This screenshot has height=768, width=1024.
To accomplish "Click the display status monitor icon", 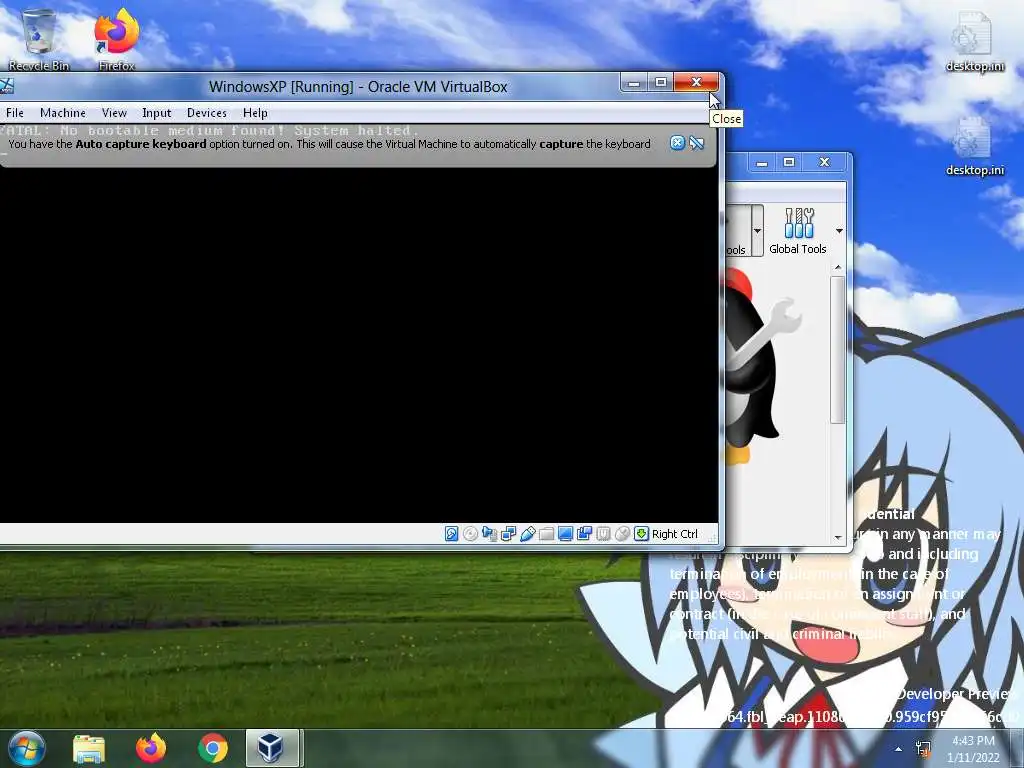I will click(566, 534).
